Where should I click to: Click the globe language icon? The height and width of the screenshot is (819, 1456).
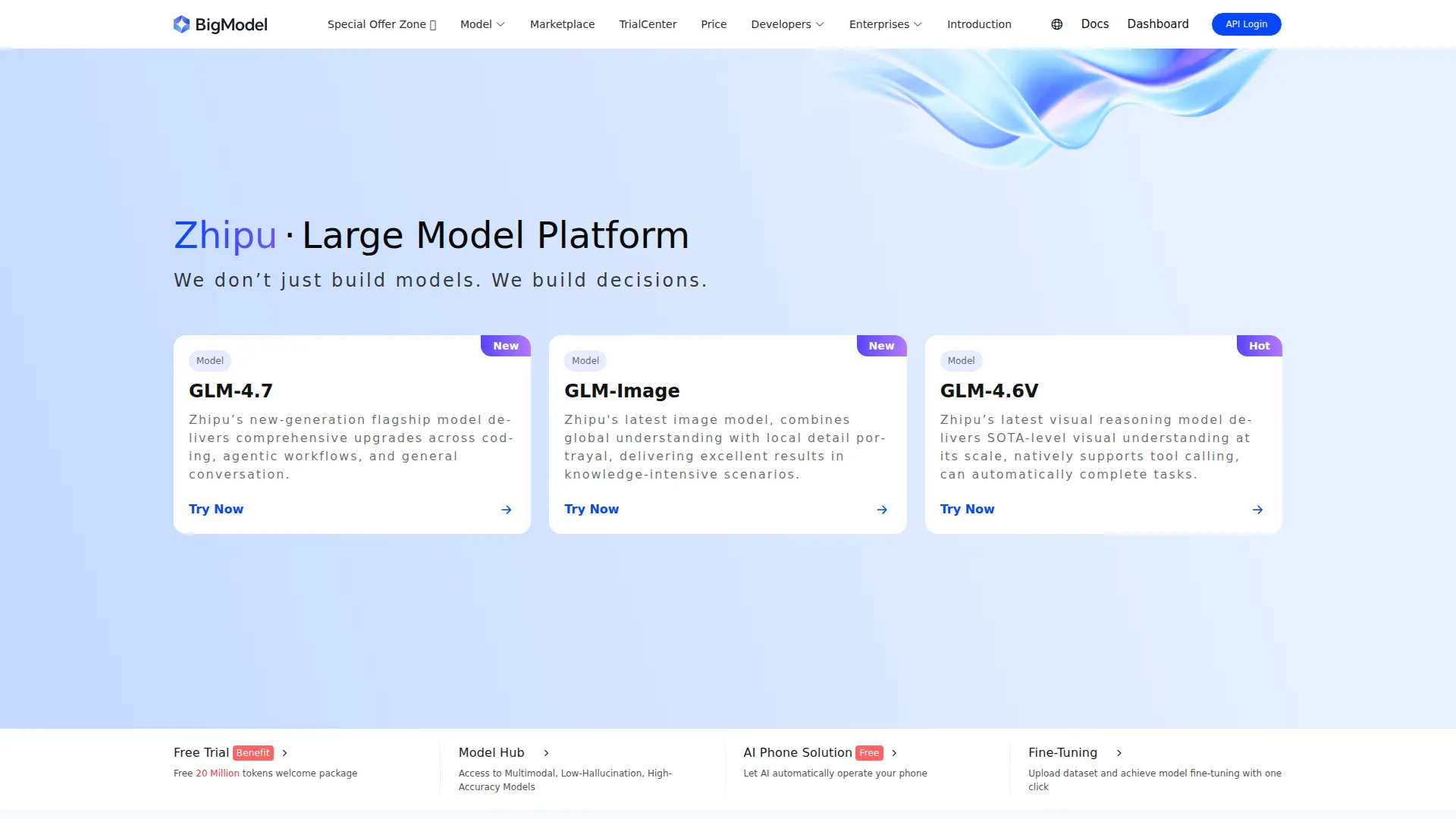click(x=1056, y=24)
